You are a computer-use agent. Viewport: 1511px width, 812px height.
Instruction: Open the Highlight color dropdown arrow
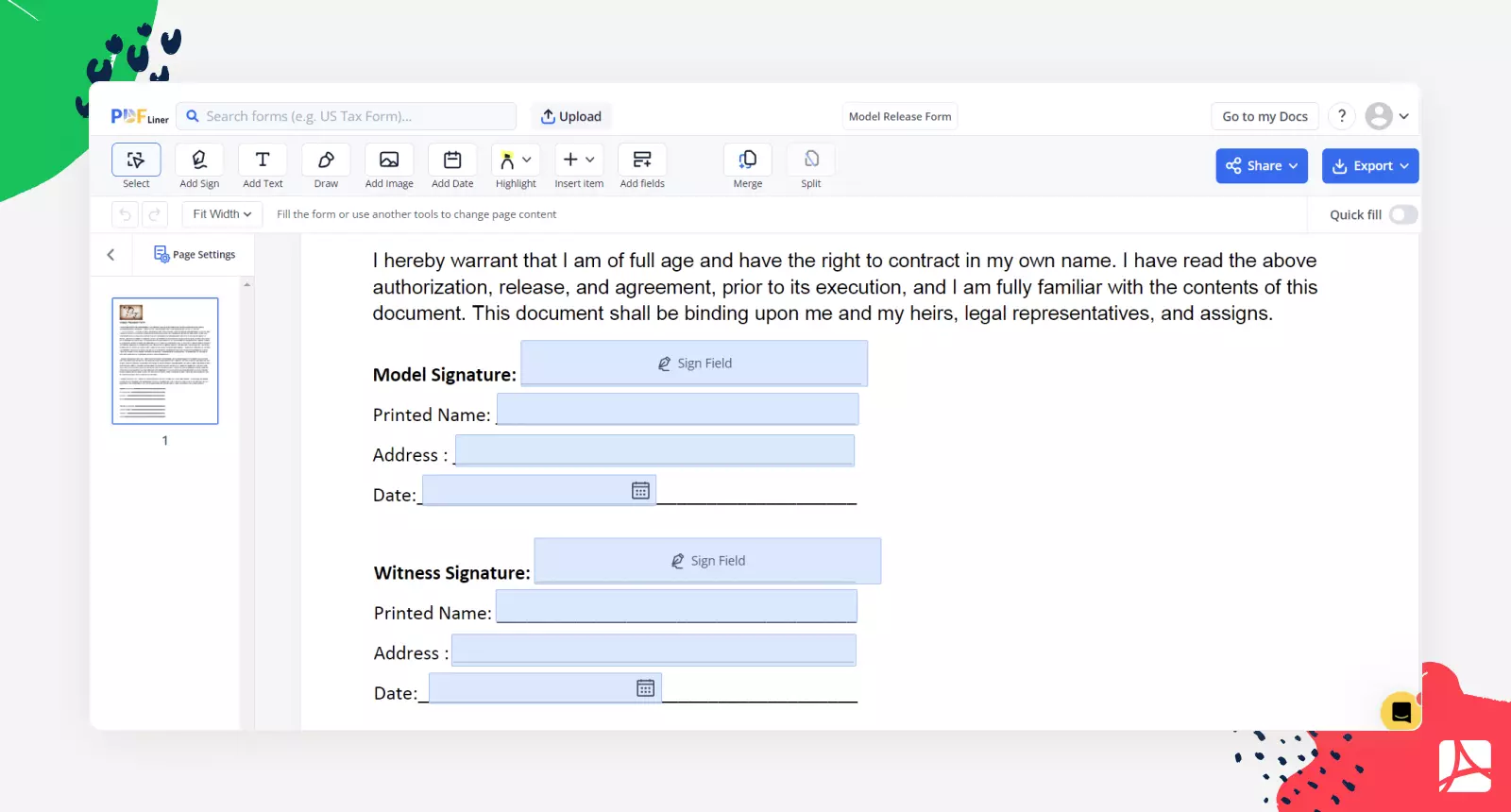tap(527, 160)
